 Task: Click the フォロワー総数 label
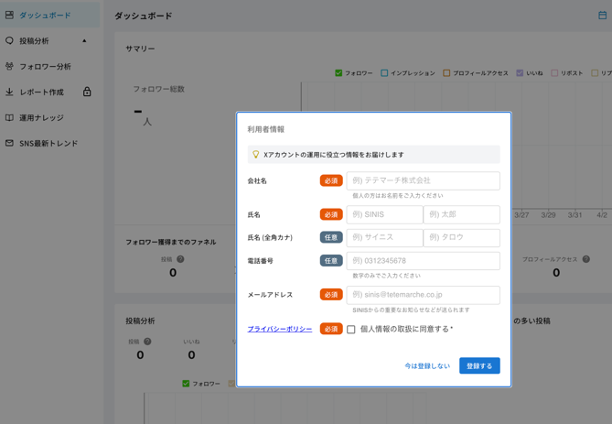click(159, 89)
